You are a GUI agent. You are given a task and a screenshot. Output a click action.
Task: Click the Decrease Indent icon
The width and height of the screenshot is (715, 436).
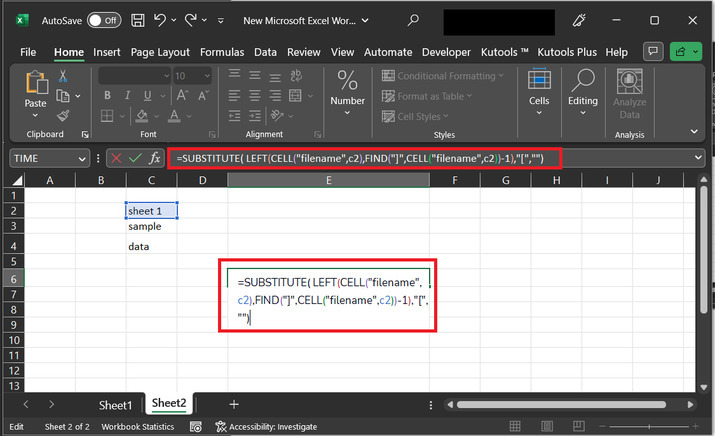pos(234,116)
